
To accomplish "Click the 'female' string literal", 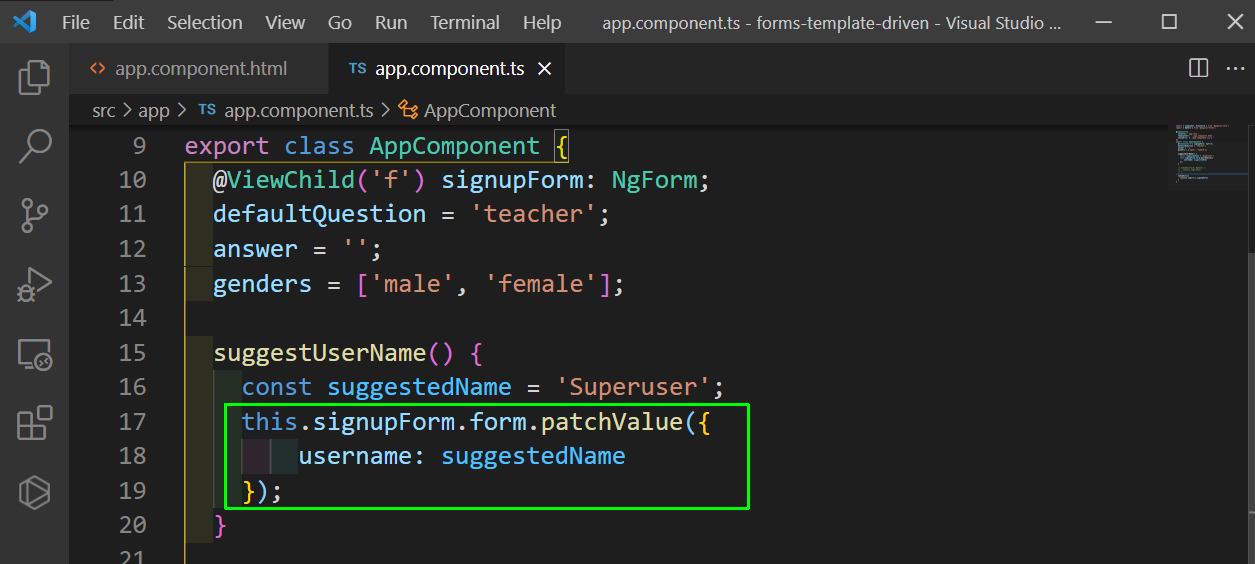I will (x=541, y=284).
